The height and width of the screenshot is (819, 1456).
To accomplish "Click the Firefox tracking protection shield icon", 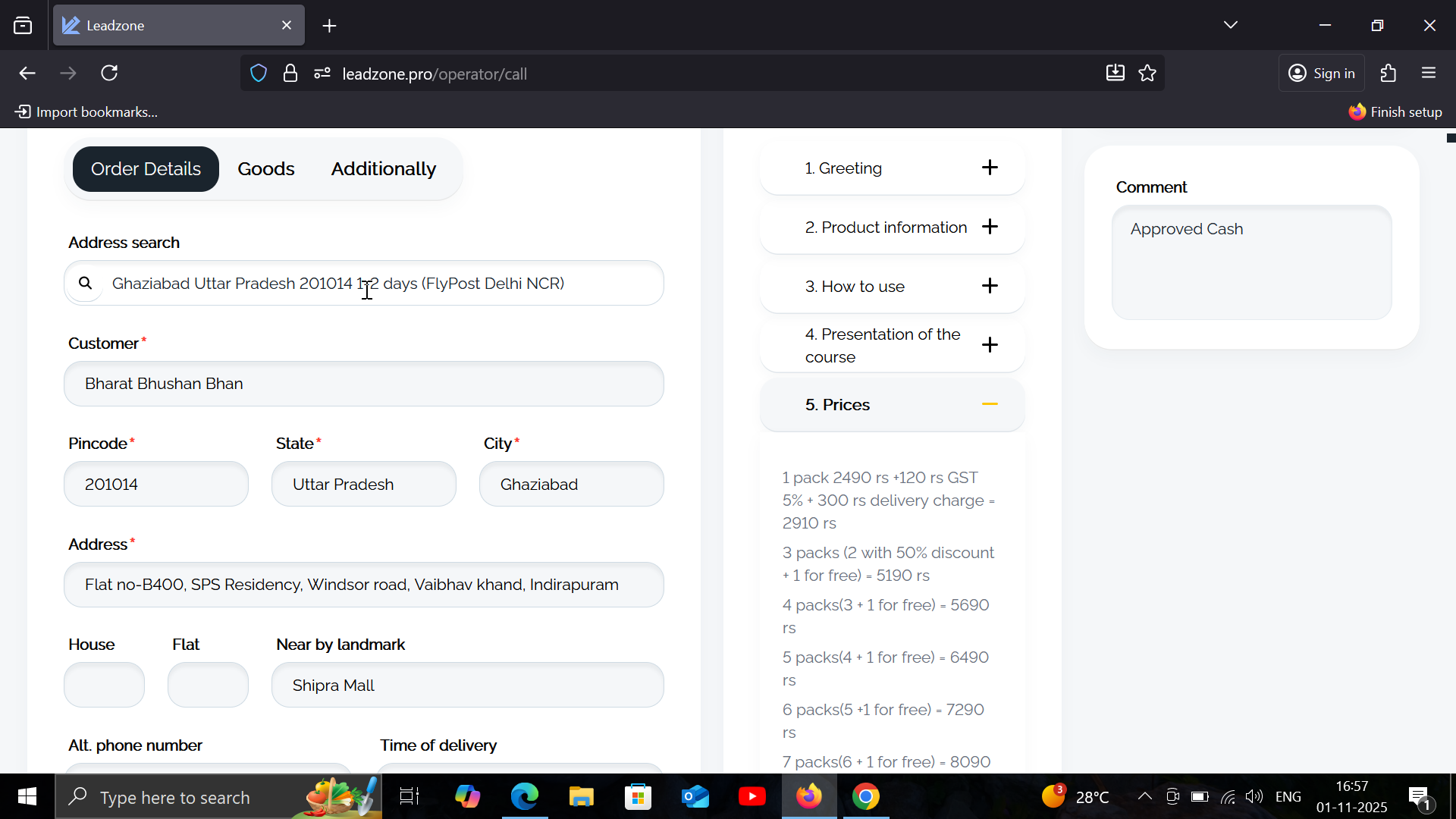I will (x=259, y=74).
